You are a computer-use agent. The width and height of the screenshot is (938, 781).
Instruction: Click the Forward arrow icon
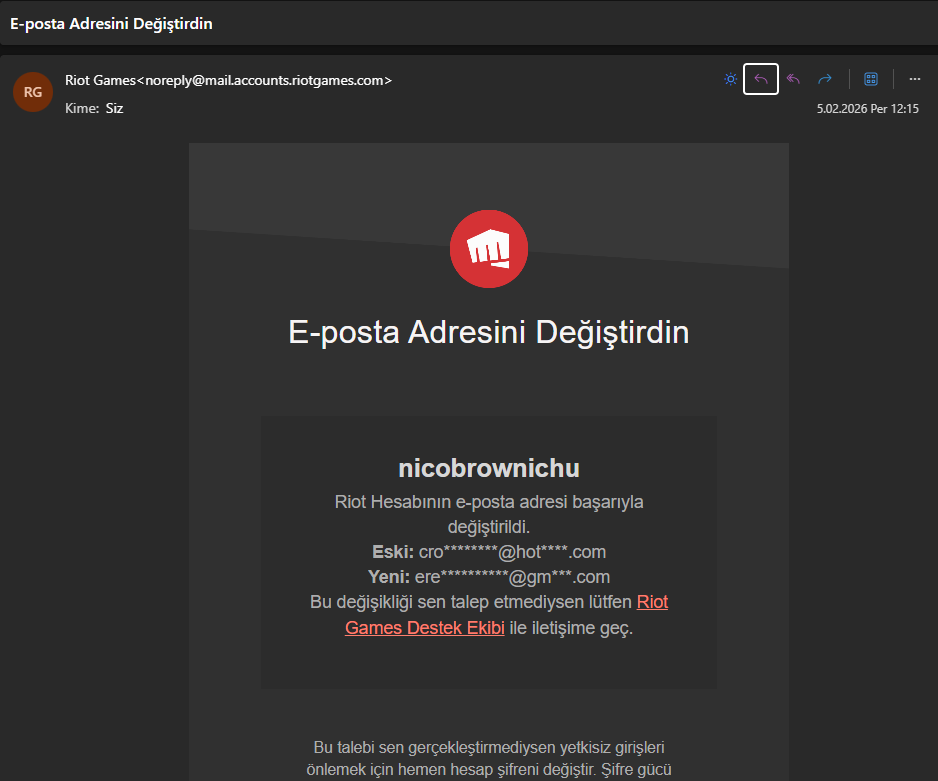click(825, 79)
